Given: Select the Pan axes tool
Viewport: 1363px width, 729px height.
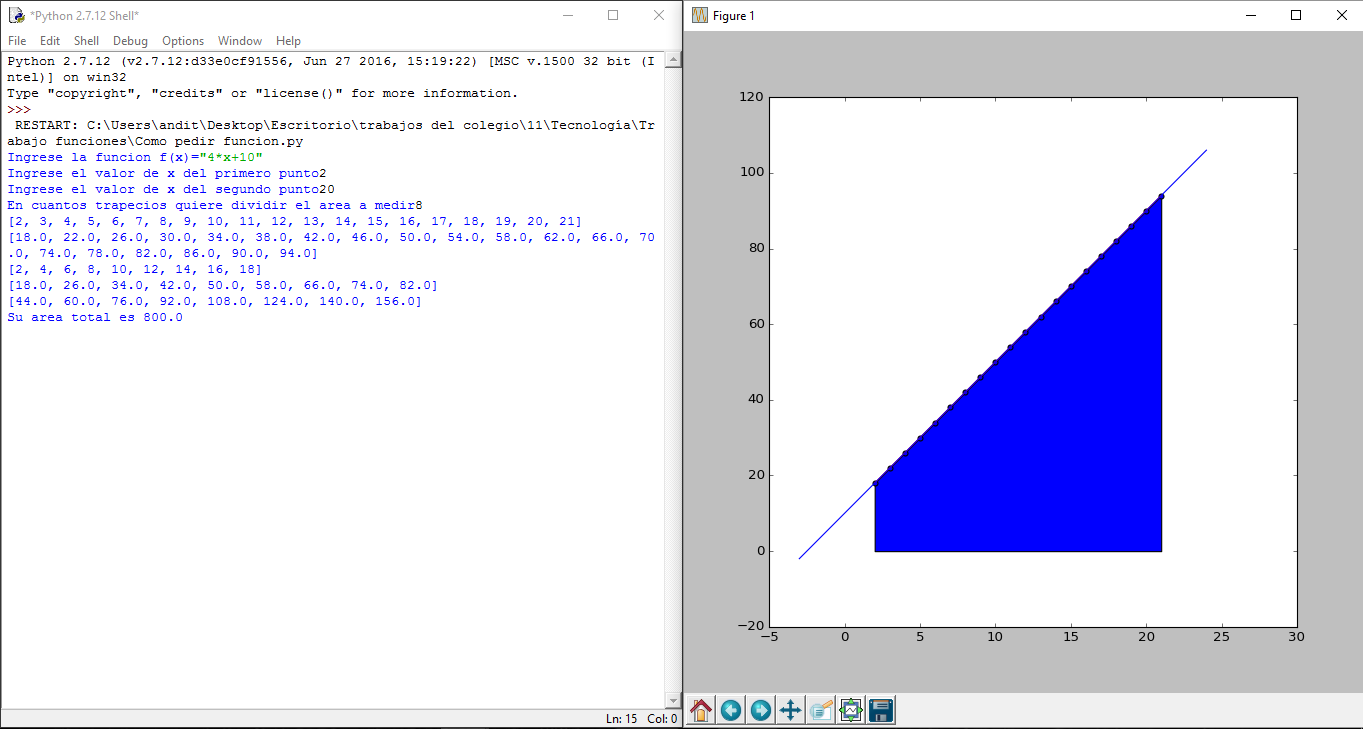Looking at the screenshot, I should [790, 710].
